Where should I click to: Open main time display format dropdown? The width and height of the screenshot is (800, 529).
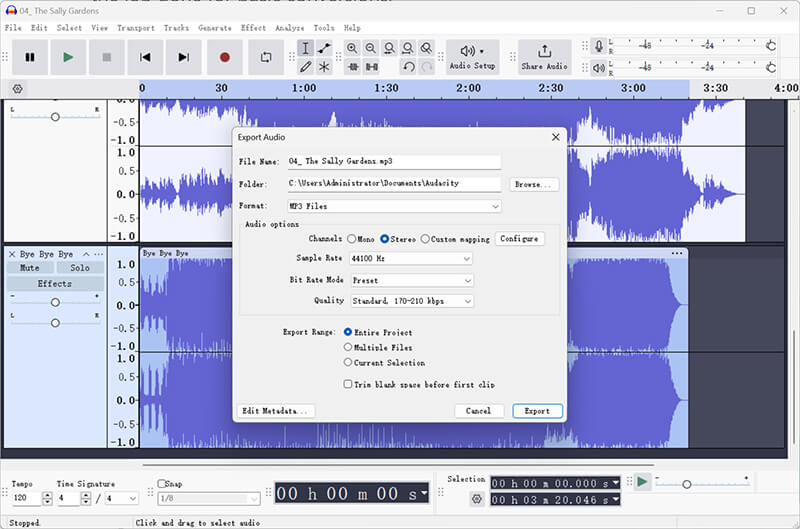click(424, 493)
